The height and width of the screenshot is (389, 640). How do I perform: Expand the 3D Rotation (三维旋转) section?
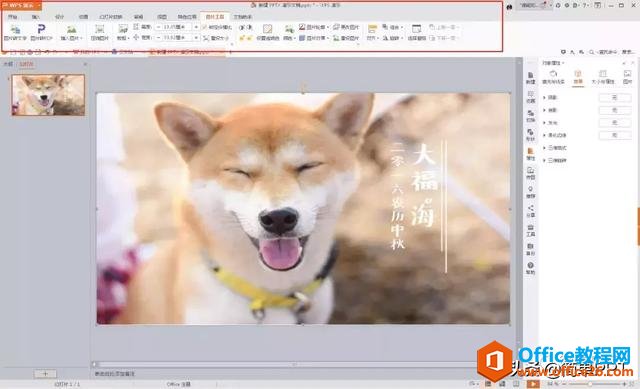point(554,161)
